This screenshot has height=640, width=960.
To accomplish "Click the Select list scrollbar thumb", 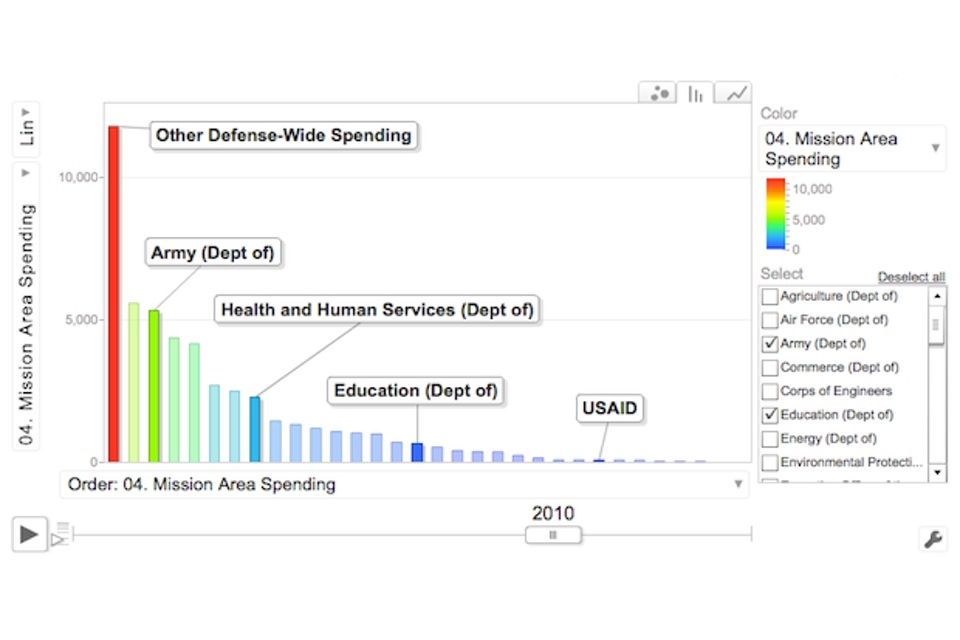I will coord(936,325).
